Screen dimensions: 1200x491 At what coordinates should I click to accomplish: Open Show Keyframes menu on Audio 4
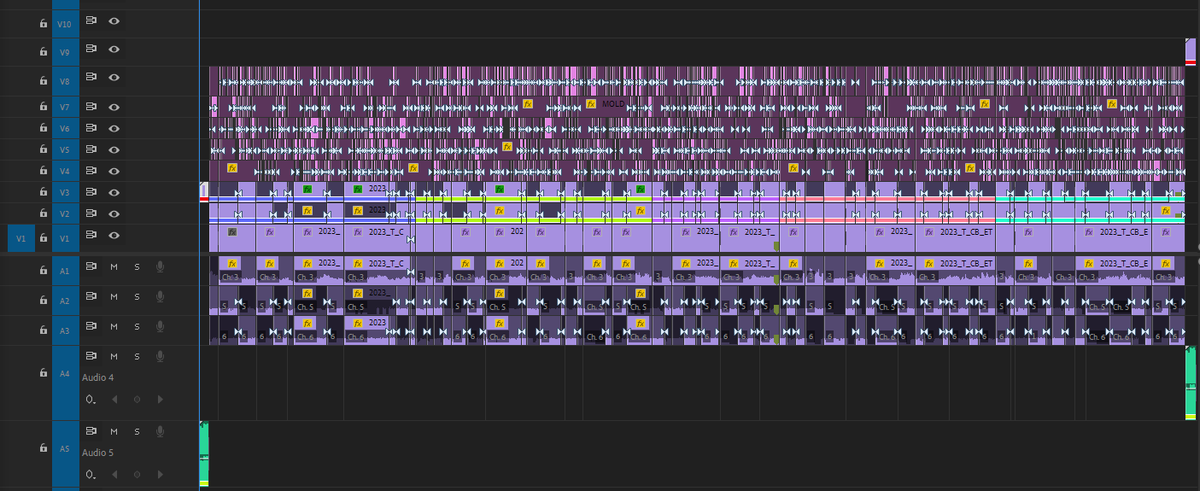(x=91, y=399)
